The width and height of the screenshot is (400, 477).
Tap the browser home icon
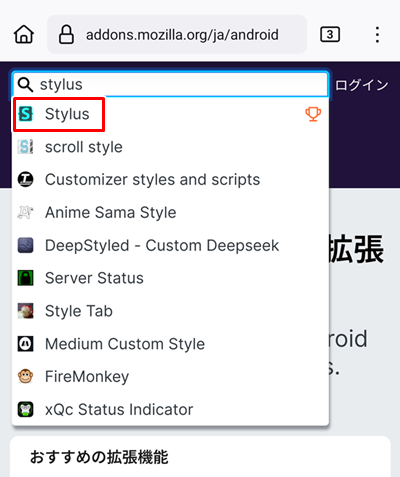[24, 34]
